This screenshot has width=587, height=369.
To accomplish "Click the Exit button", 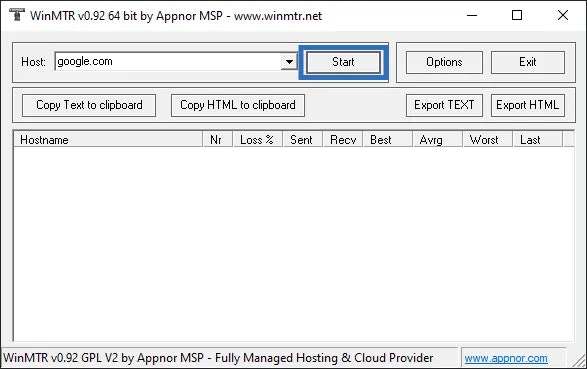I will 527,62.
